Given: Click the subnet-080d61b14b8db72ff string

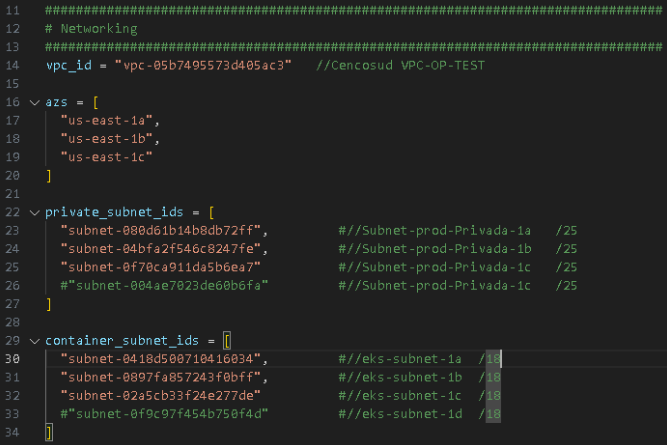Looking at the screenshot, I should pyautogui.click(x=164, y=230).
